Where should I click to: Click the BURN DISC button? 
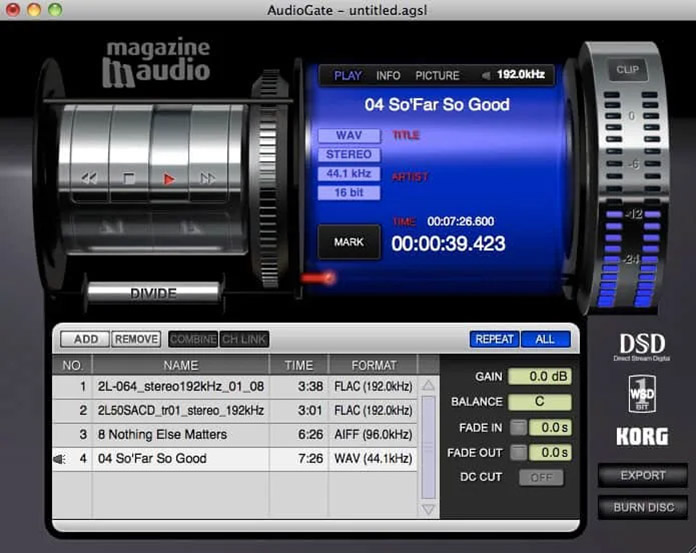coord(642,508)
